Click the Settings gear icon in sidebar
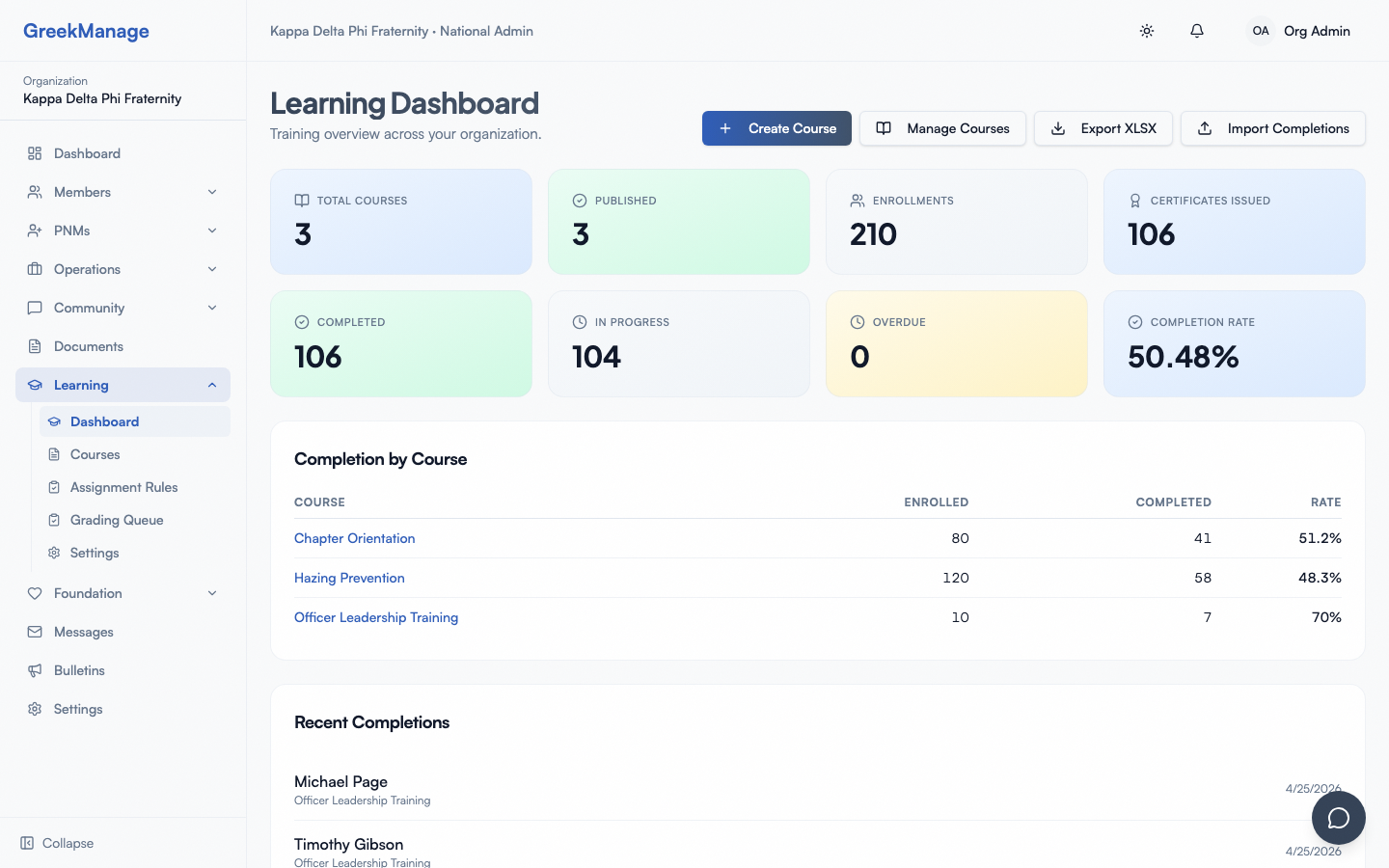 34,709
